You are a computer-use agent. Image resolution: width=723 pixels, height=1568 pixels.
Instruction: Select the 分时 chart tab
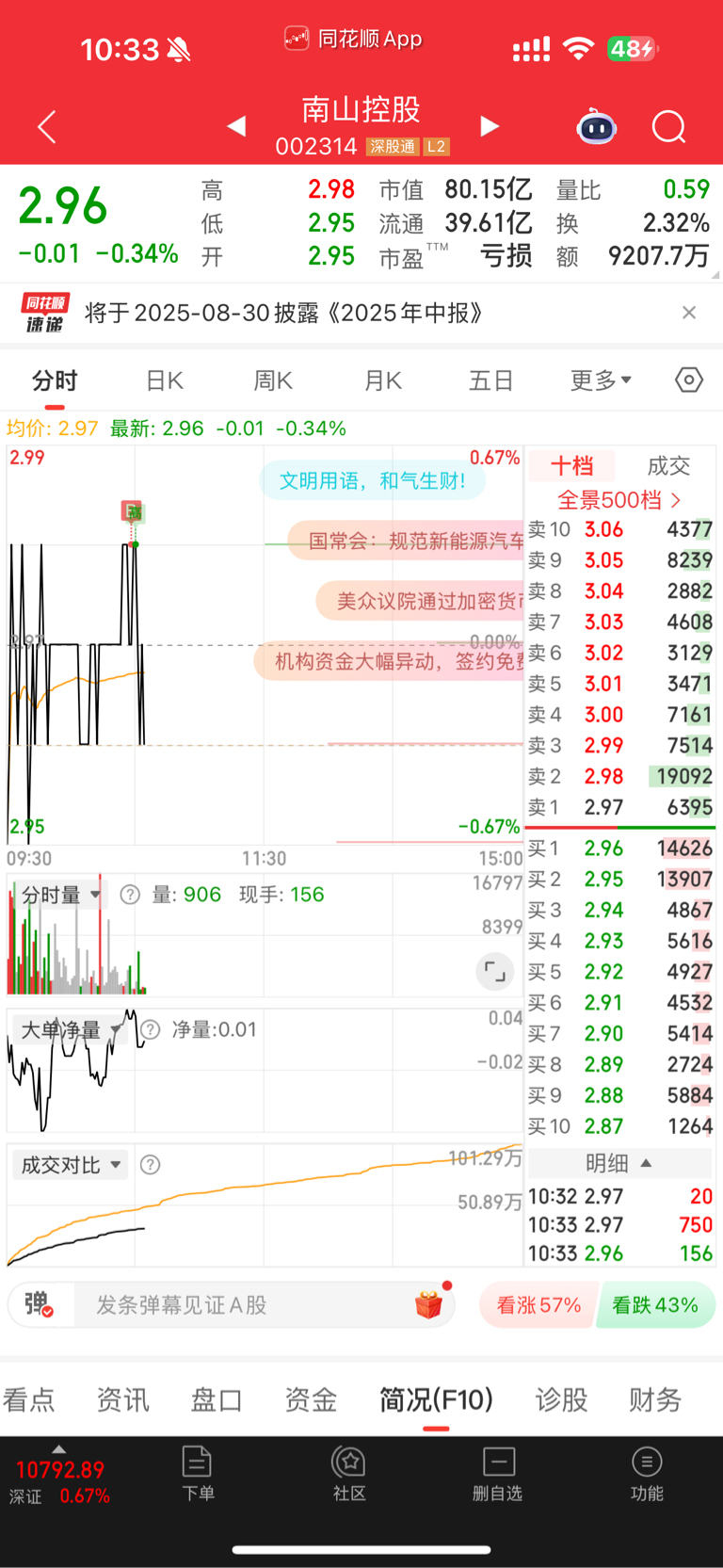(55, 380)
